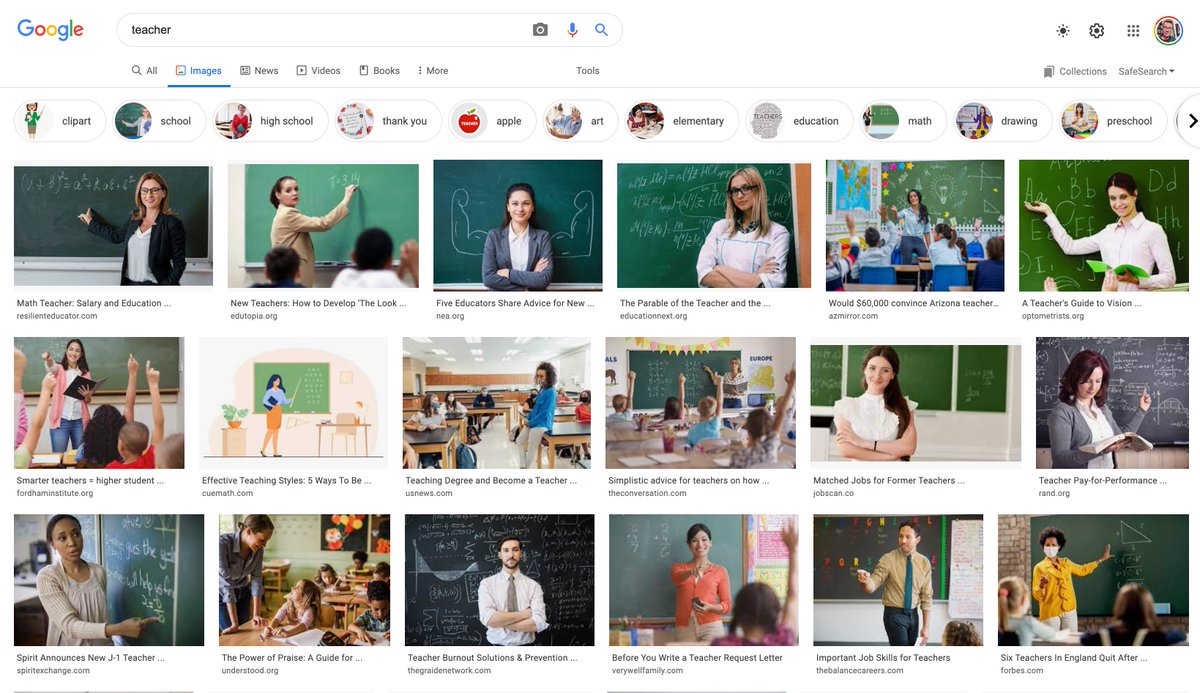Expand the More search types menu
1200x693 pixels.
pyautogui.click(x=431, y=71)
